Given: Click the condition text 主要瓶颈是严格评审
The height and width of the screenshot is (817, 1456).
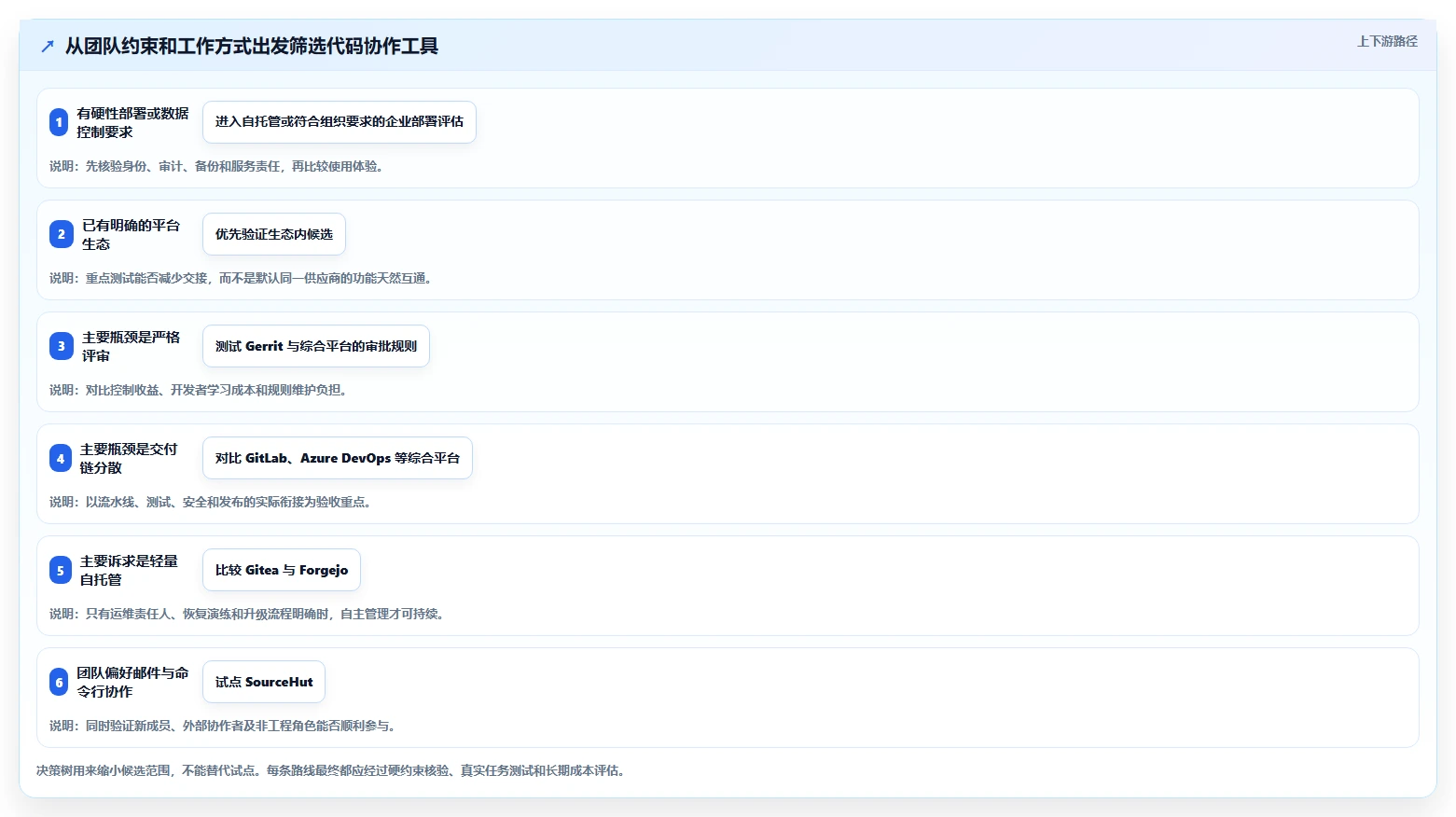Looking at the screenshot, I should pos(131,346).
